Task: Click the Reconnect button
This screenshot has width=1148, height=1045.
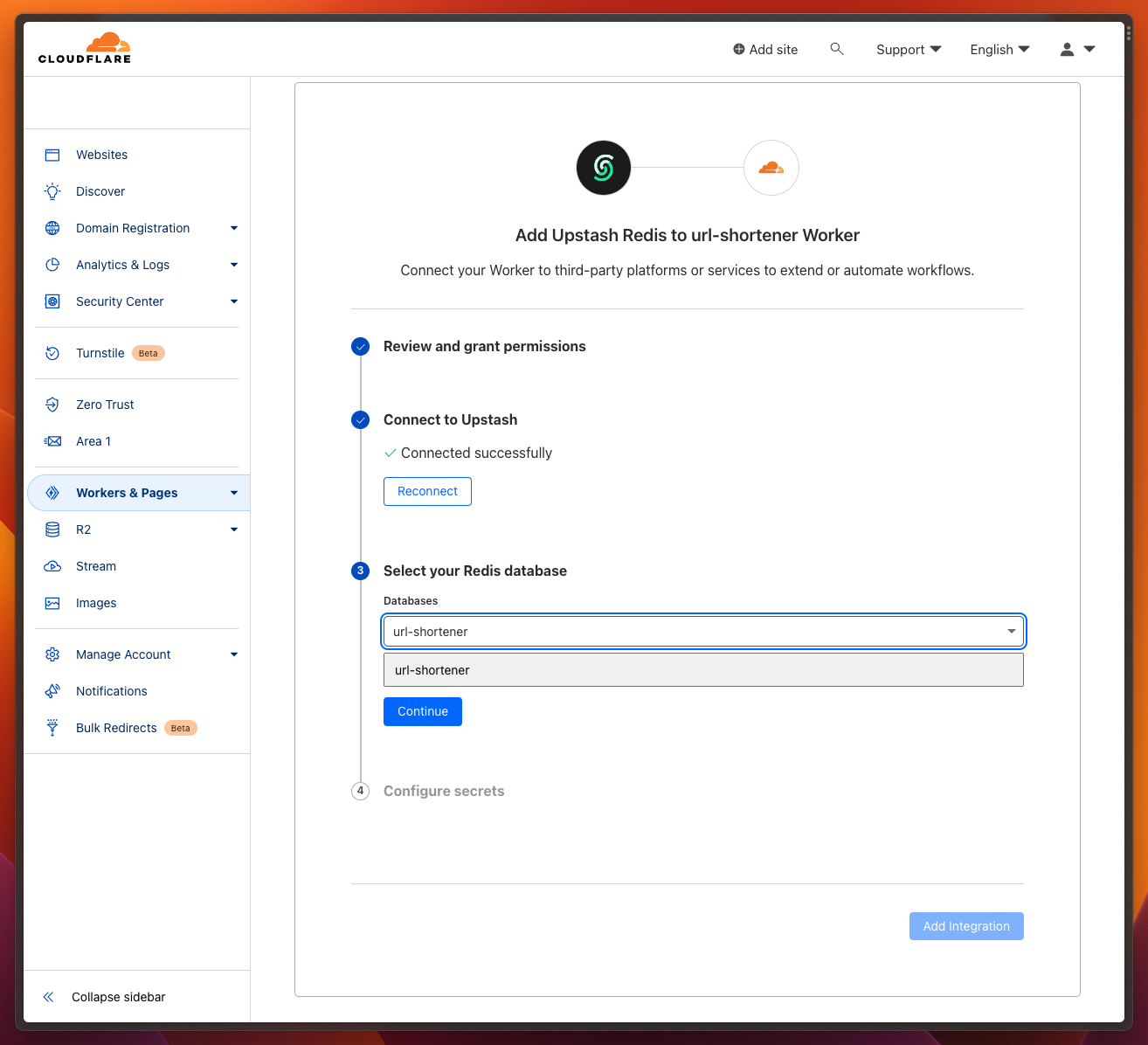Action: click(427, 491)
